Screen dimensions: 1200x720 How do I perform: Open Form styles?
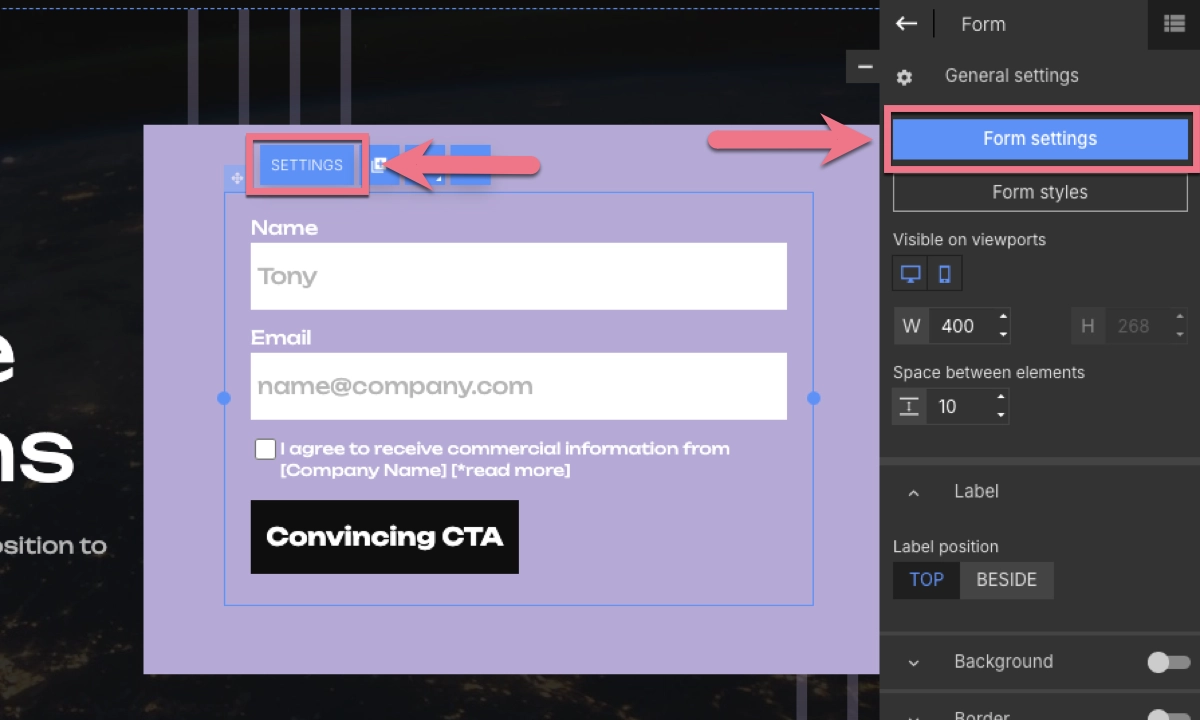tap(1040, 192)
